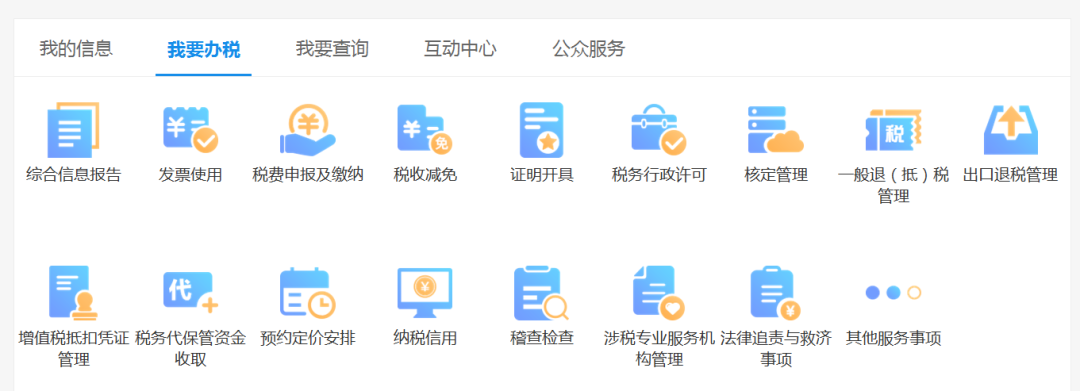This screenshot has height=391, width=1080.
Task: Click the 证明开具 text label
Action: coord(542,175)
